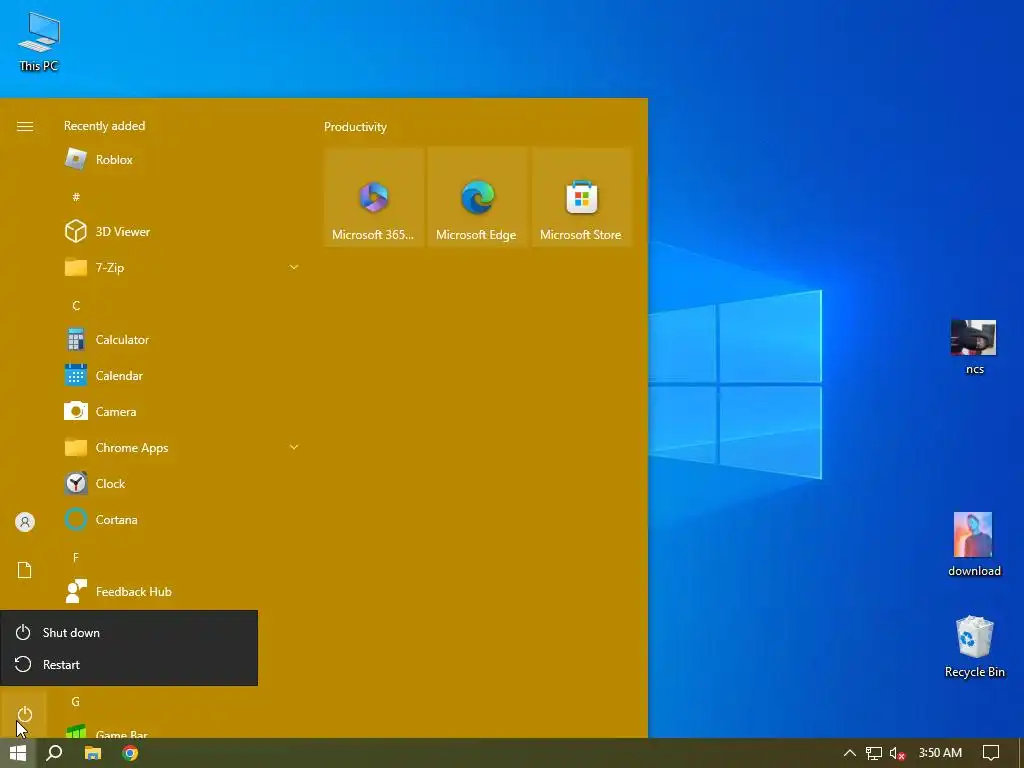Click the Microsoft 365 tile
This screenshot has height=768, width=1024.
coord(374,197)
